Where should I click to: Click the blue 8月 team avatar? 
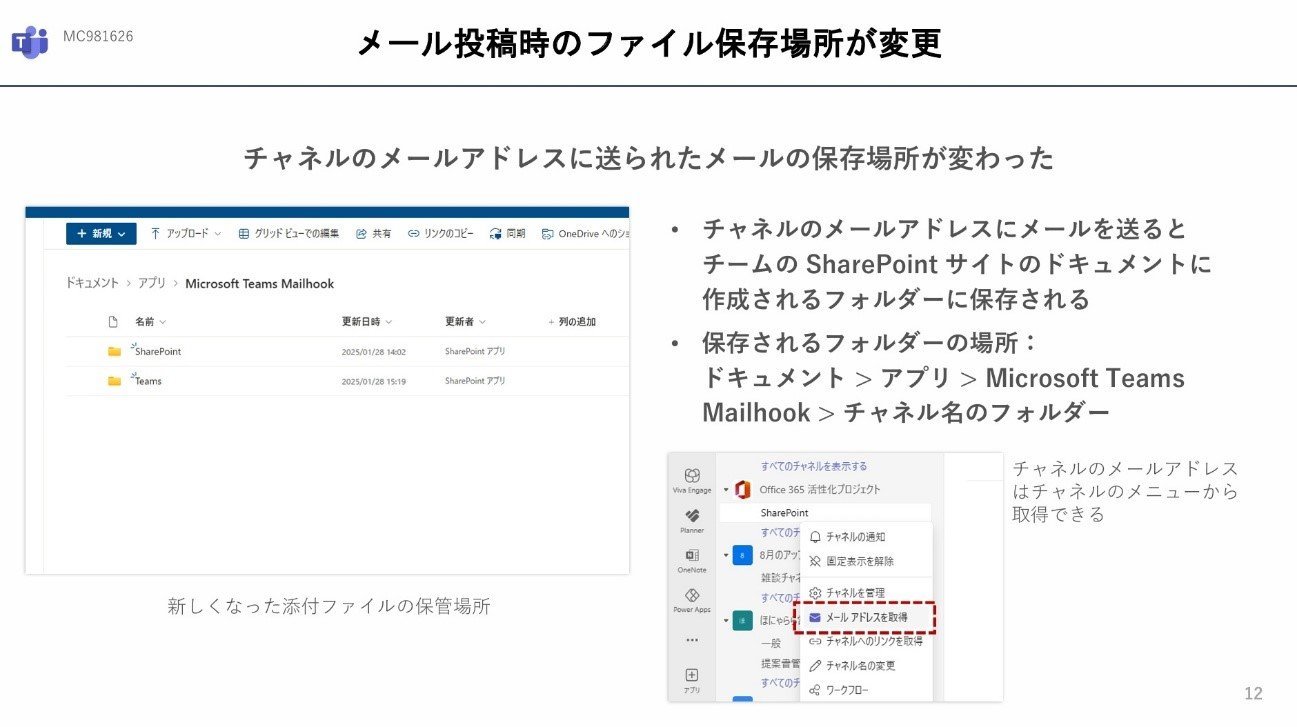pyautogui.click(x=742, y=555)
